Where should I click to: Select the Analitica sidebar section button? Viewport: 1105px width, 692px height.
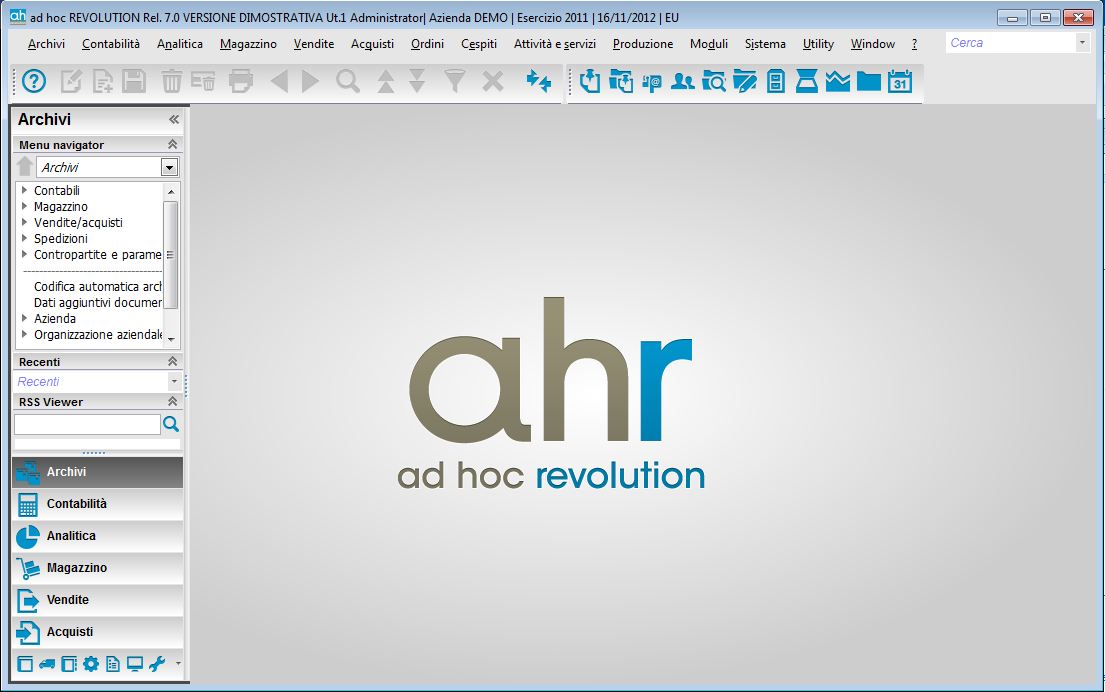point(97,536)
